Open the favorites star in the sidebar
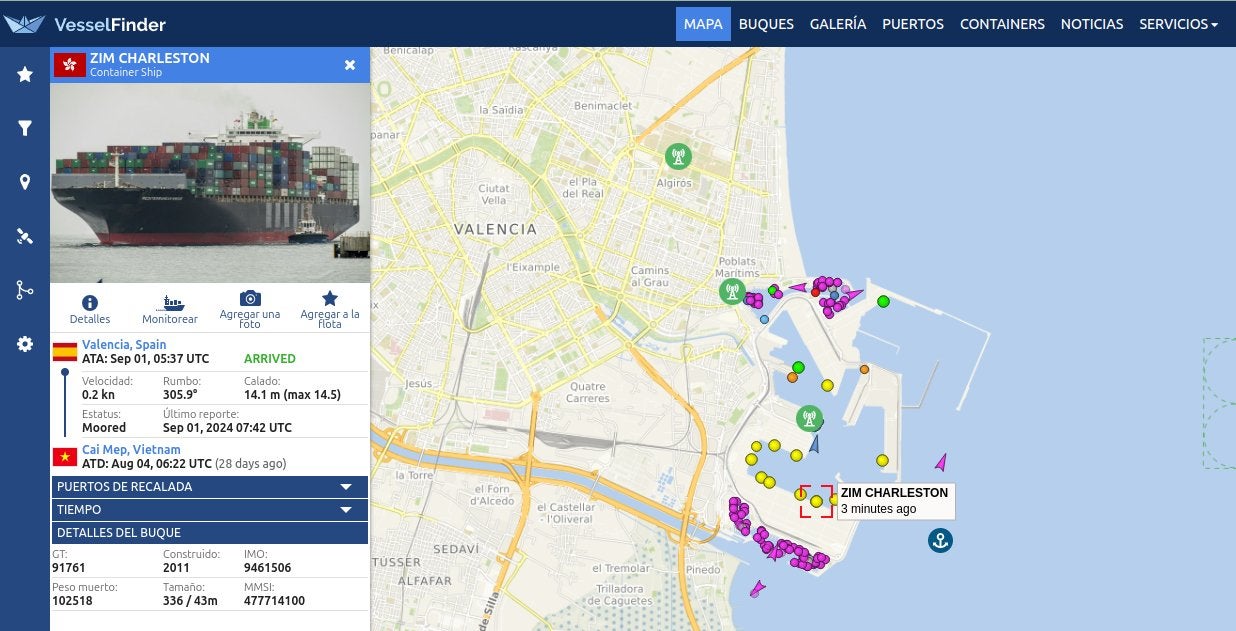Image resolution: width=1236 pixels, height=631 pixels. (25, 74)
